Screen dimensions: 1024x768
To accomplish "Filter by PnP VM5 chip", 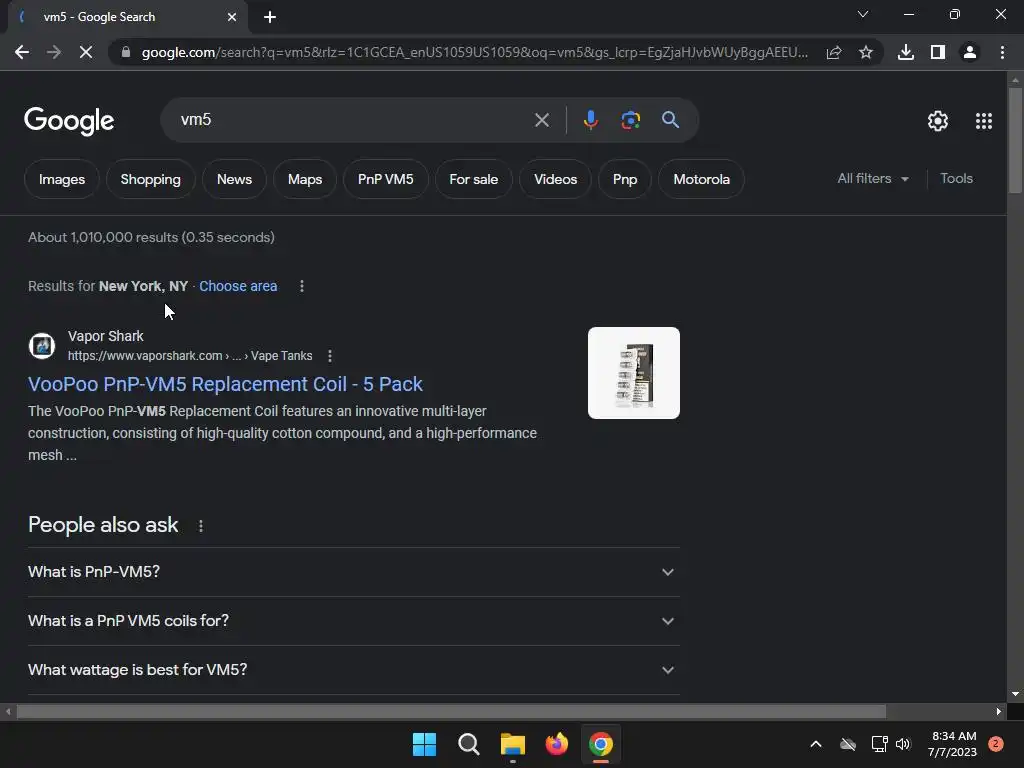I will (x=385, y=179).
